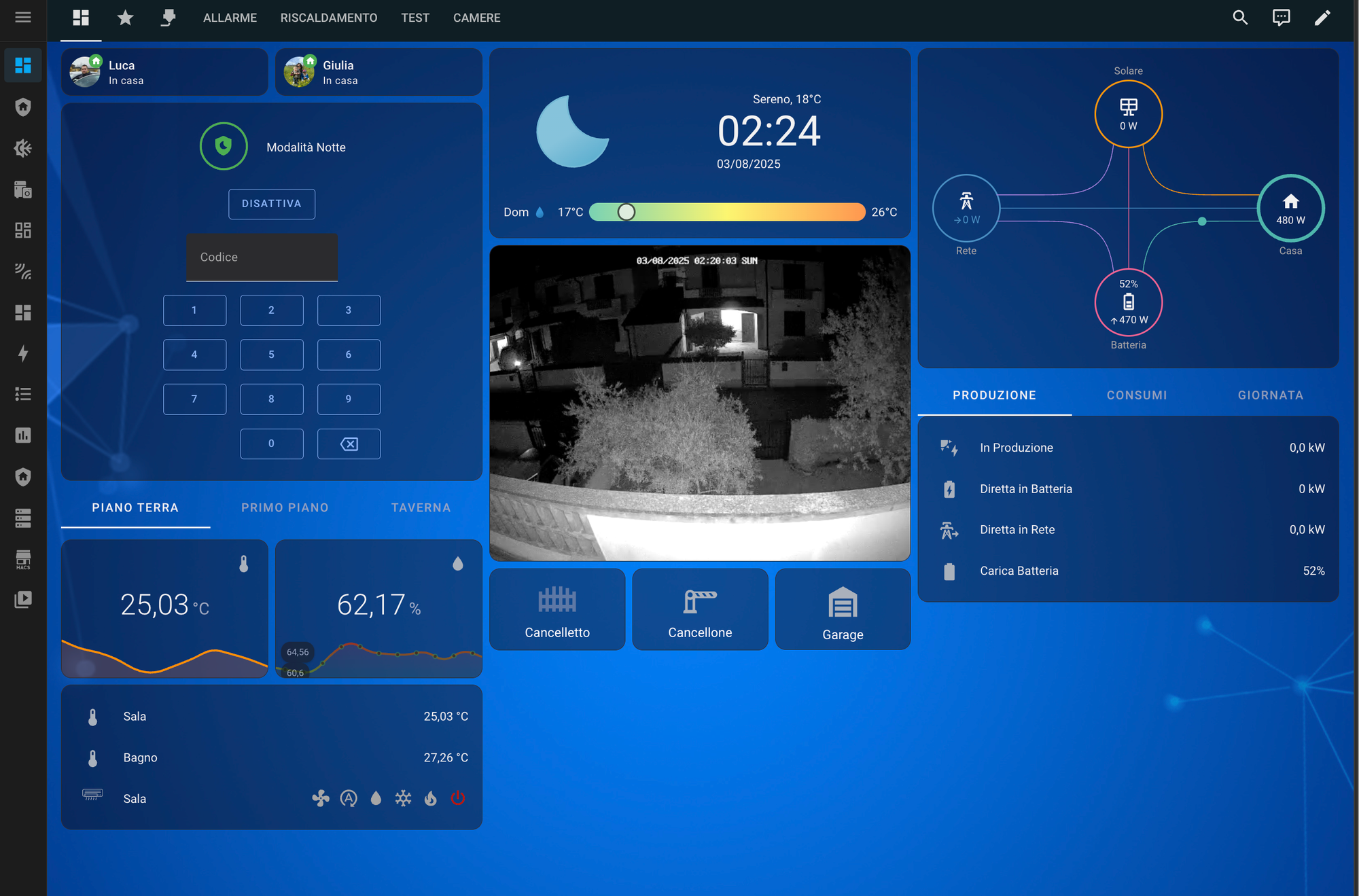Click the Solare solar panel node in energy flow
Image resolution: width=1359 pixels, height=896 pixels.
(x=1128, y=114)
